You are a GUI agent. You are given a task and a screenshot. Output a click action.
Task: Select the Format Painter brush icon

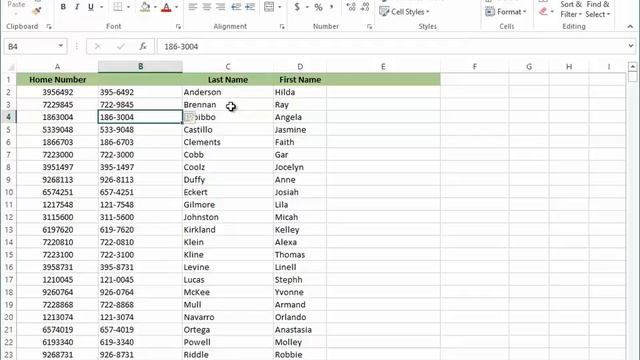click(x=37, y=11)
